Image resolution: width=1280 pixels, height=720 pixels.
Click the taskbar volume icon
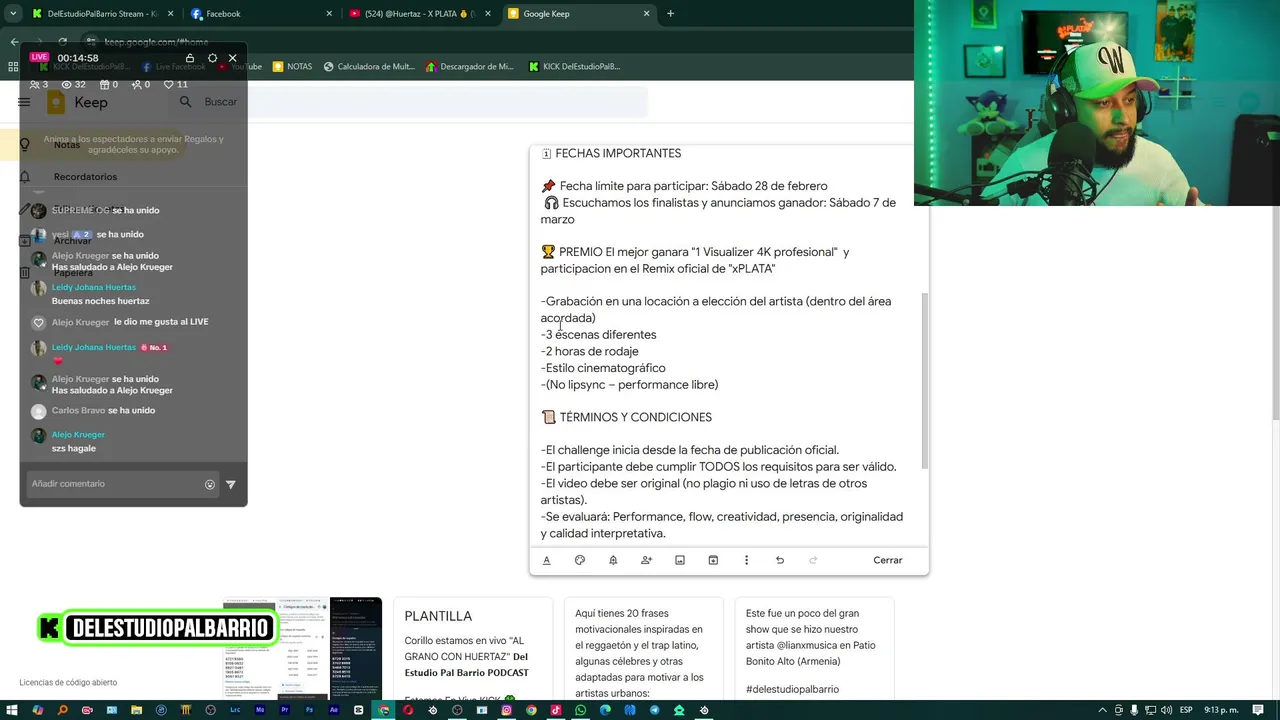(1166, 710)
